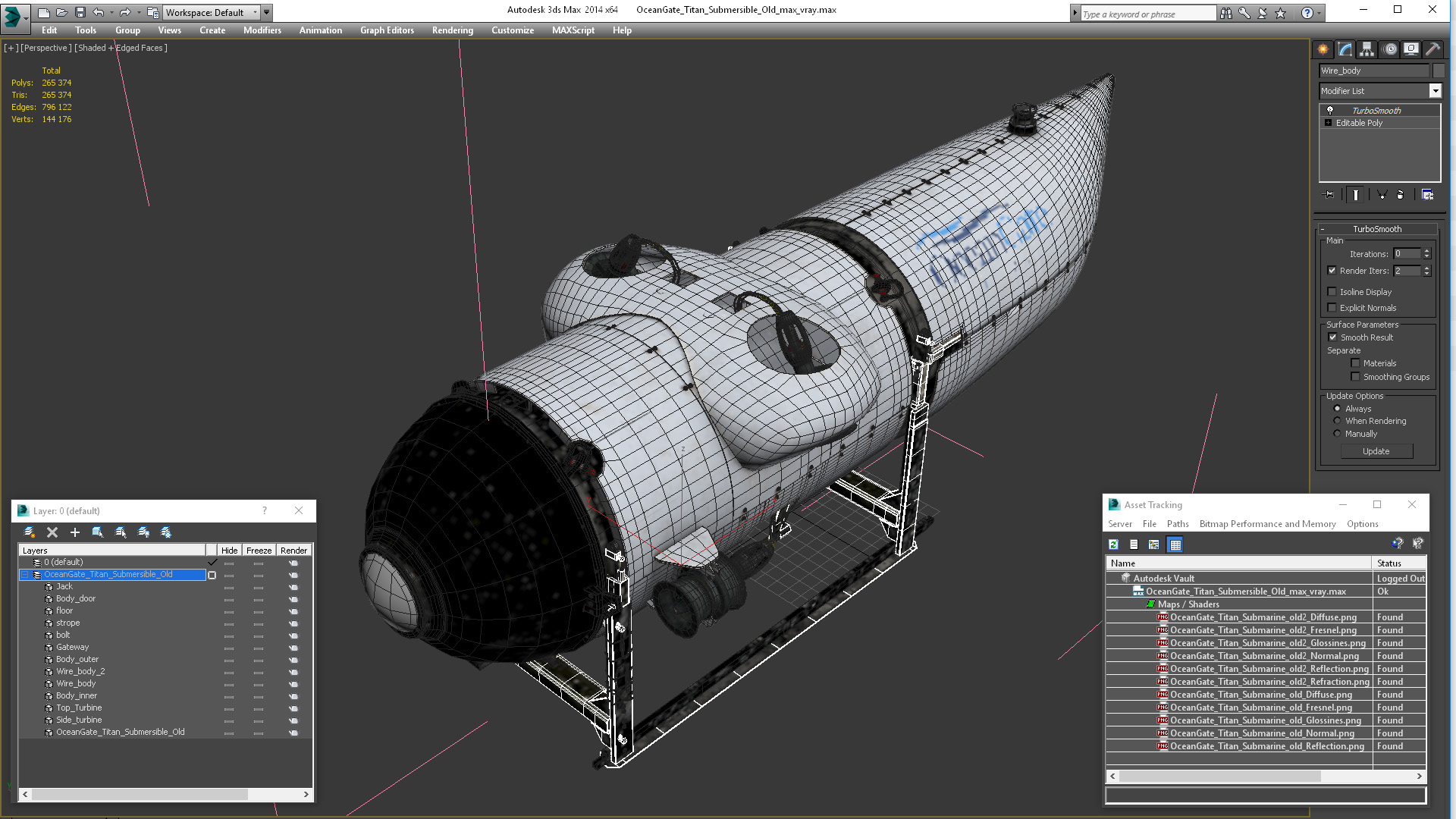
Task: Enable Explicit Normals checkbox
Action: click(x=1332, y=308)
